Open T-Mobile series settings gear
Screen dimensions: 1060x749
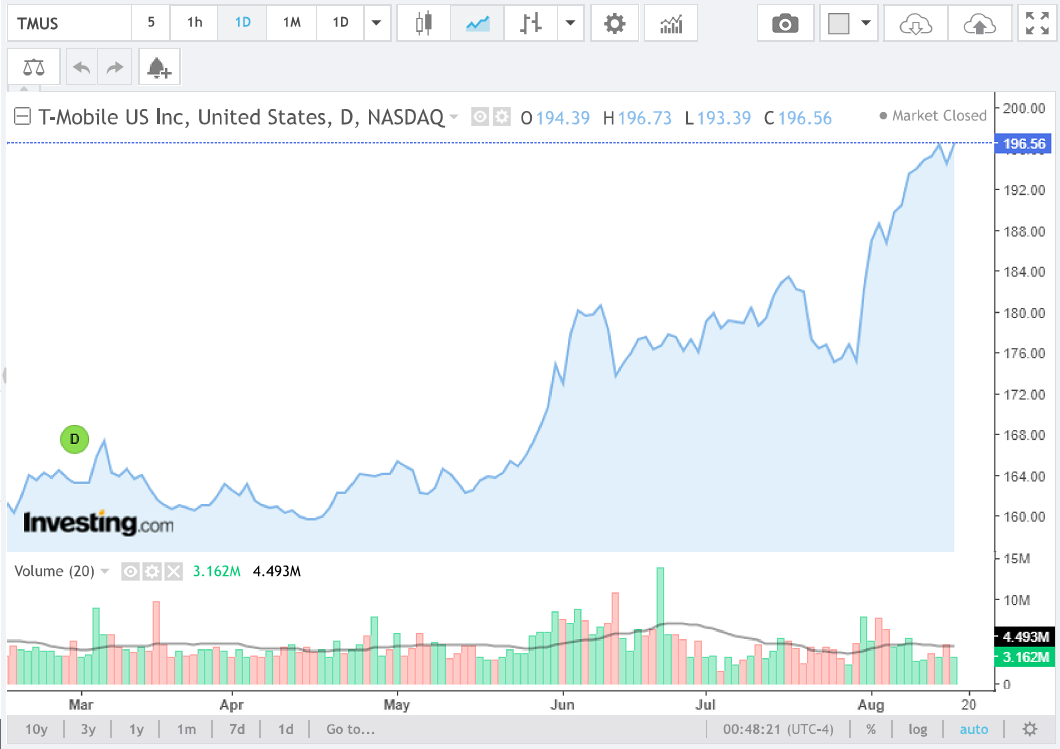pos(501,117)
